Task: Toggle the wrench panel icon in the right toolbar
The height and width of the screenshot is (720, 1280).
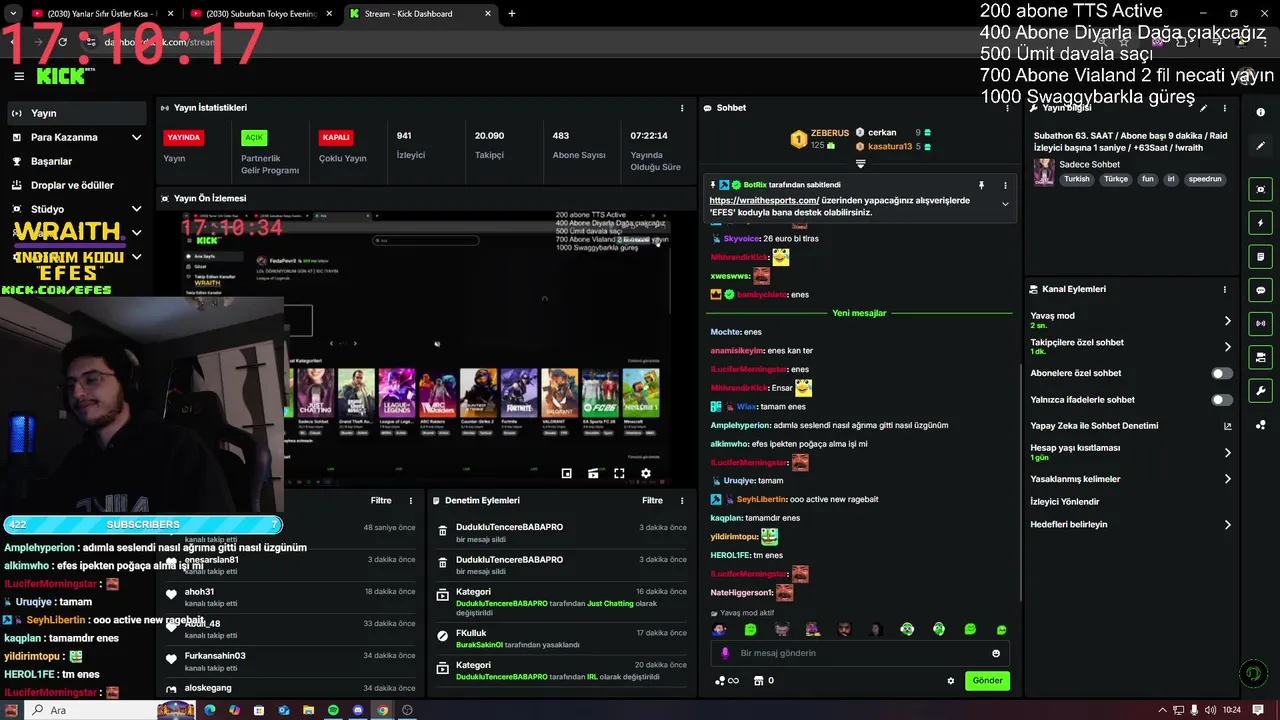Action: pos(1261,391)
